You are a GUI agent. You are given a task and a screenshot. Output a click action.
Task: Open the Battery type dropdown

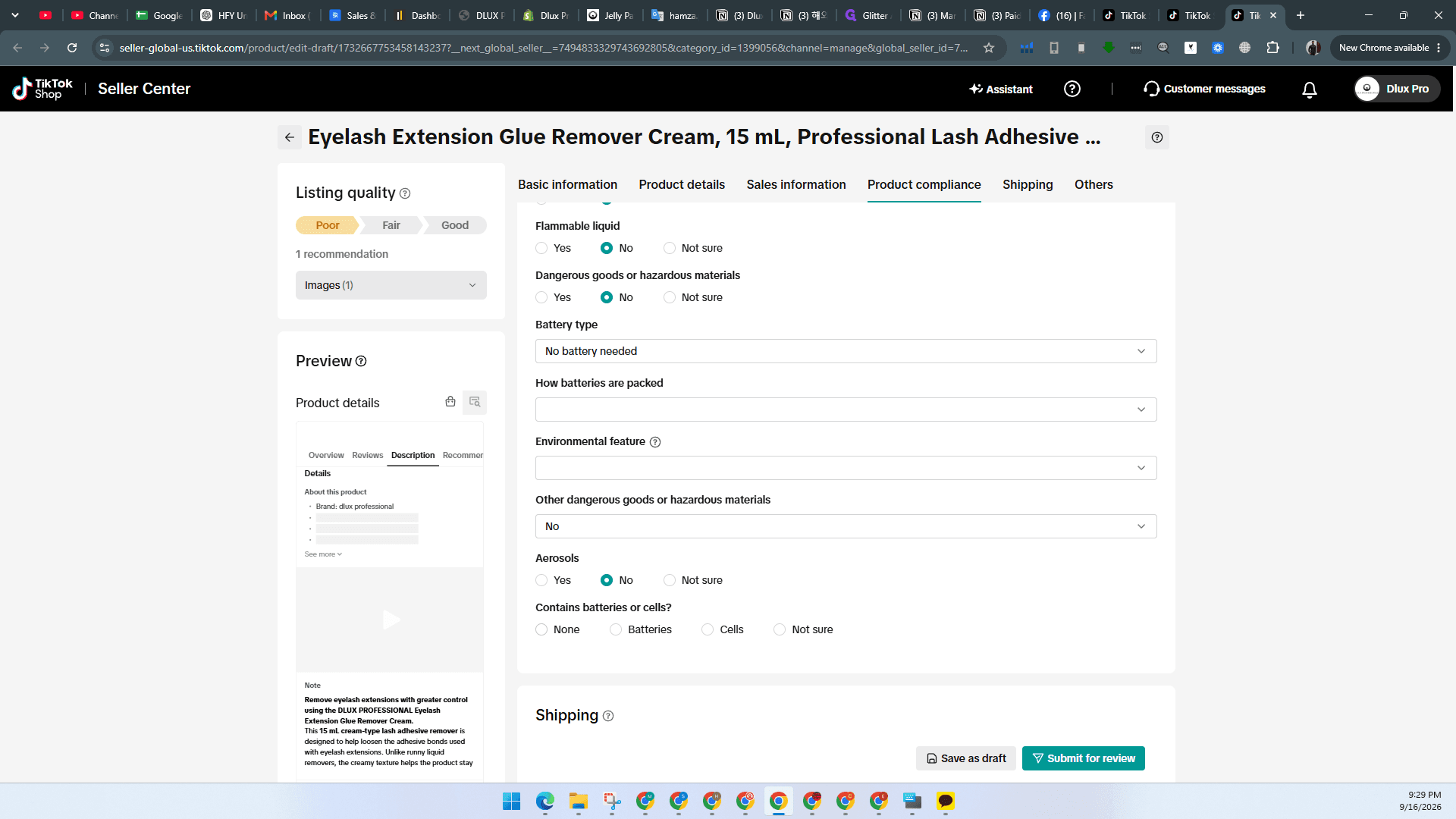[x=846, y=351]
